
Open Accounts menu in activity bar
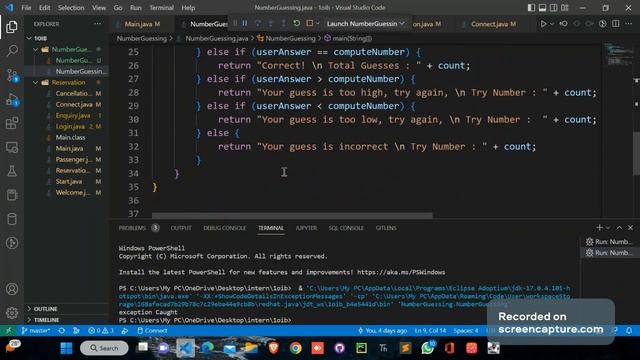12,289
